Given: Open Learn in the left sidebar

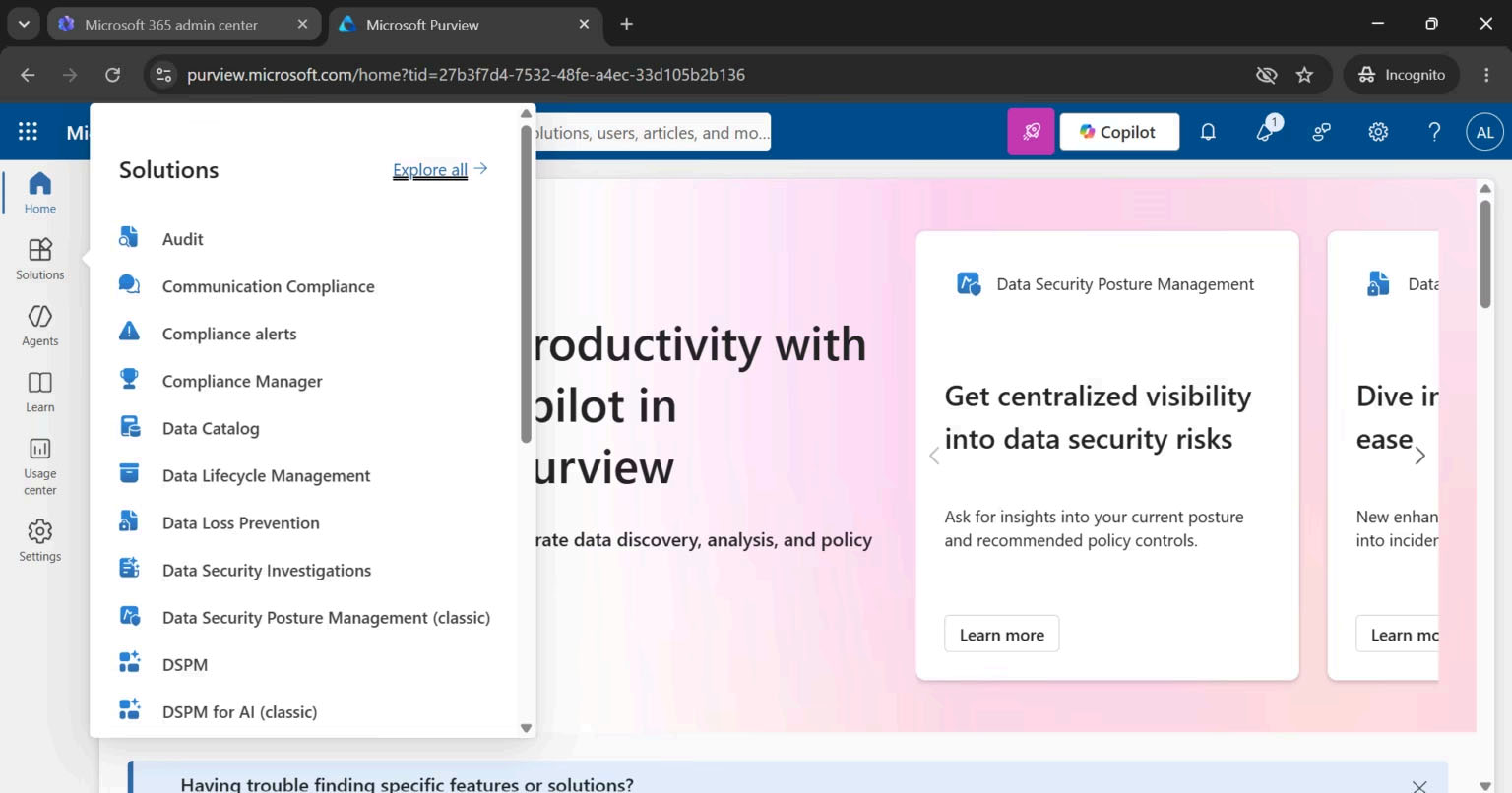Looking at the screenshot, I should click(40, 391).
